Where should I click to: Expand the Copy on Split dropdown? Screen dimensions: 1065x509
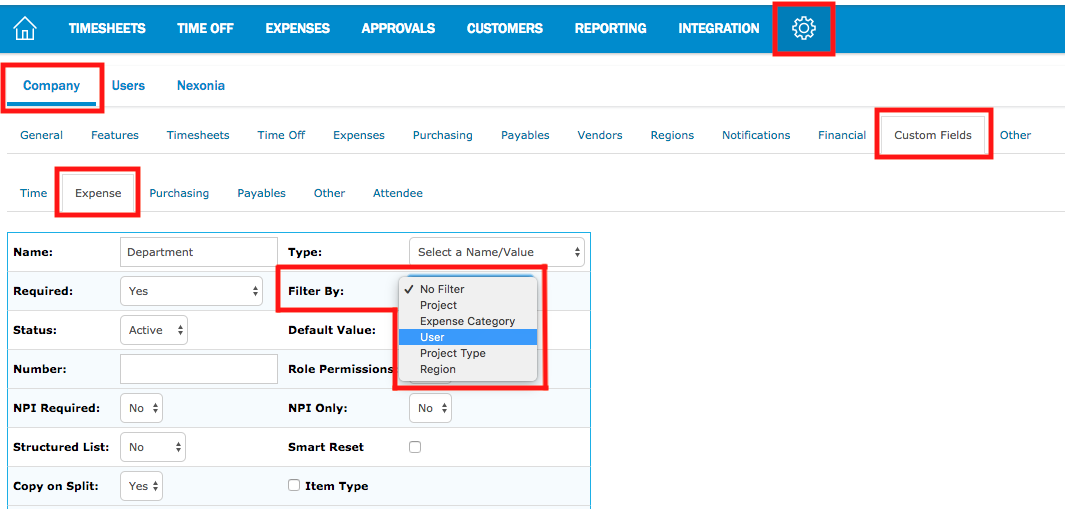coord(141,486)
